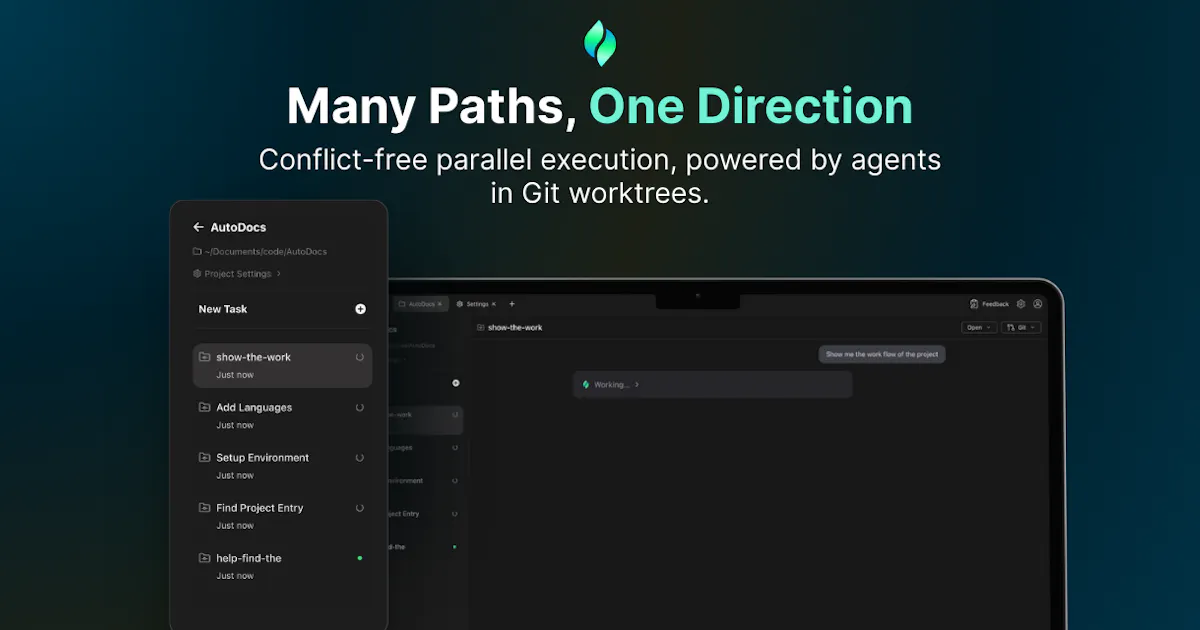This screenshot has width=1200, height=630.
Task: Click the loading spinner on show-the-work task
Action: tap(360, 357)
